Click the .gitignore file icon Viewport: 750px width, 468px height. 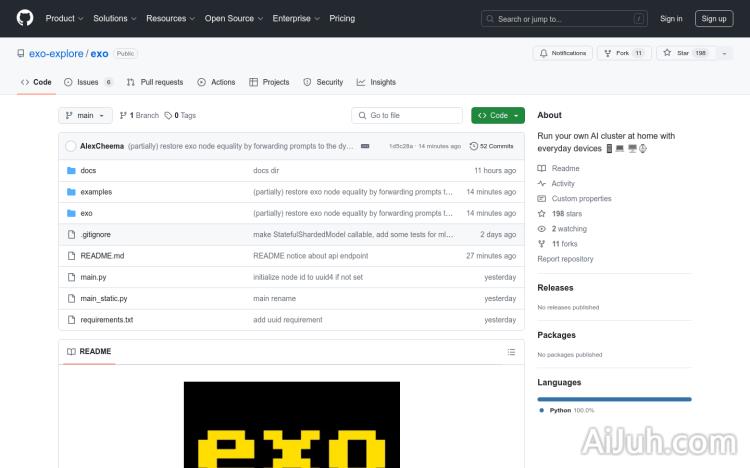click(71, 234)
